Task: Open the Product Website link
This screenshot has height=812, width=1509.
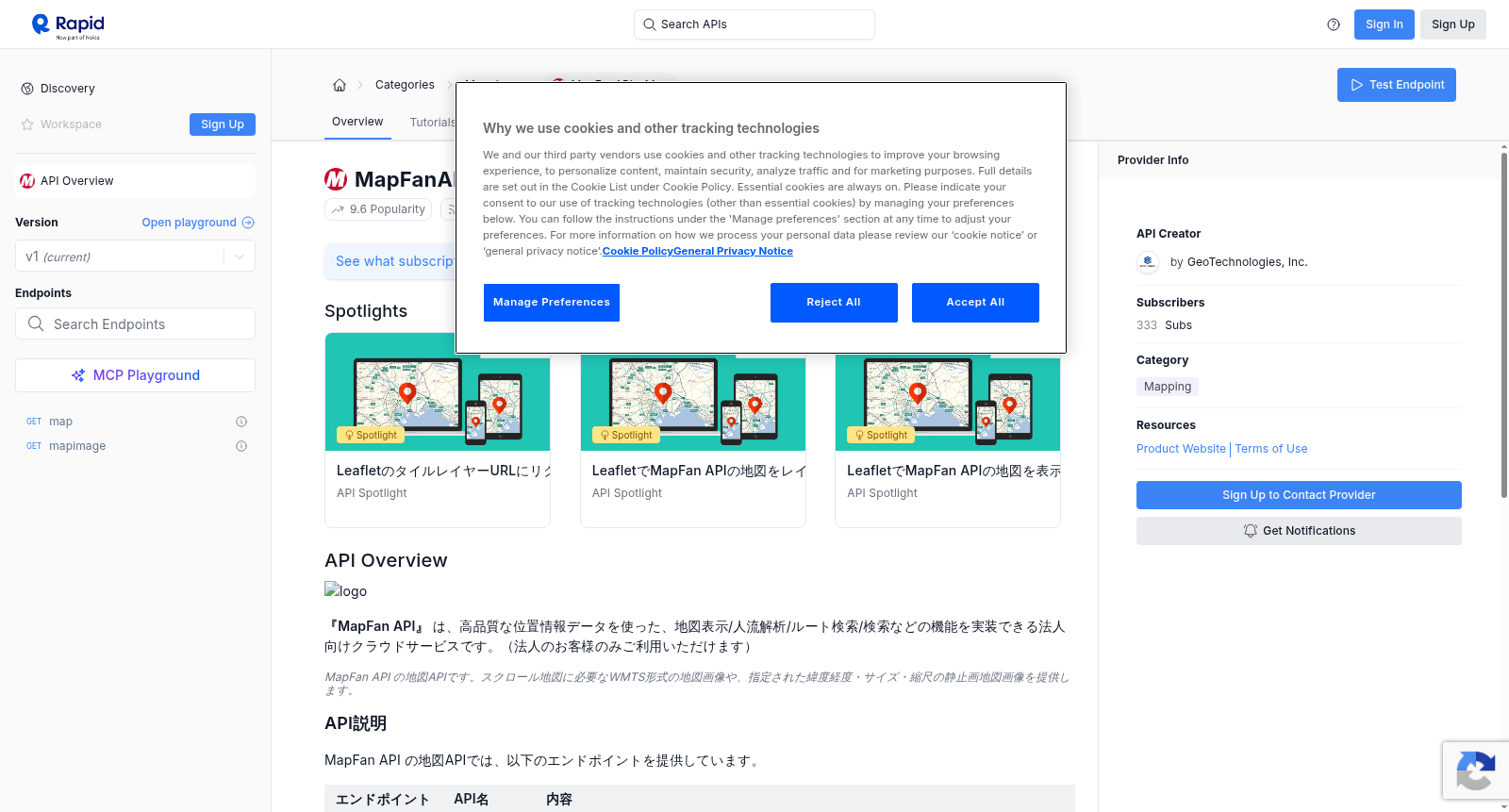Action: tap(1181, 449)
